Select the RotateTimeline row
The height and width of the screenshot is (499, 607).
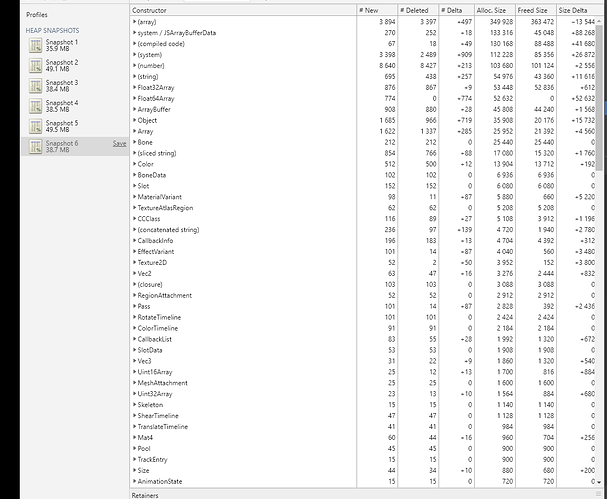(x=363, y=317)
